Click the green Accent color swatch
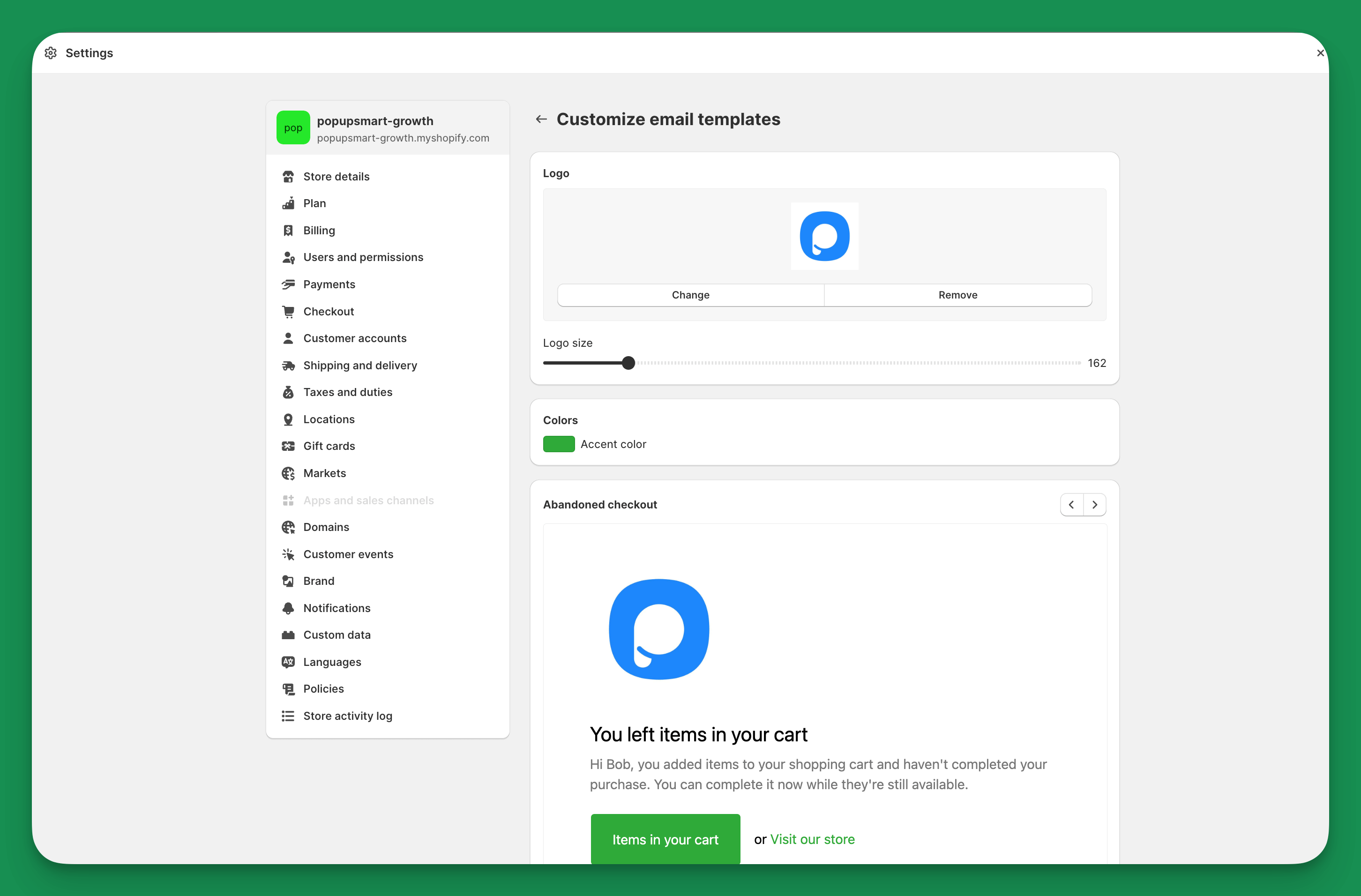This screenshot has height=896, width=1361. pos(559,444)
